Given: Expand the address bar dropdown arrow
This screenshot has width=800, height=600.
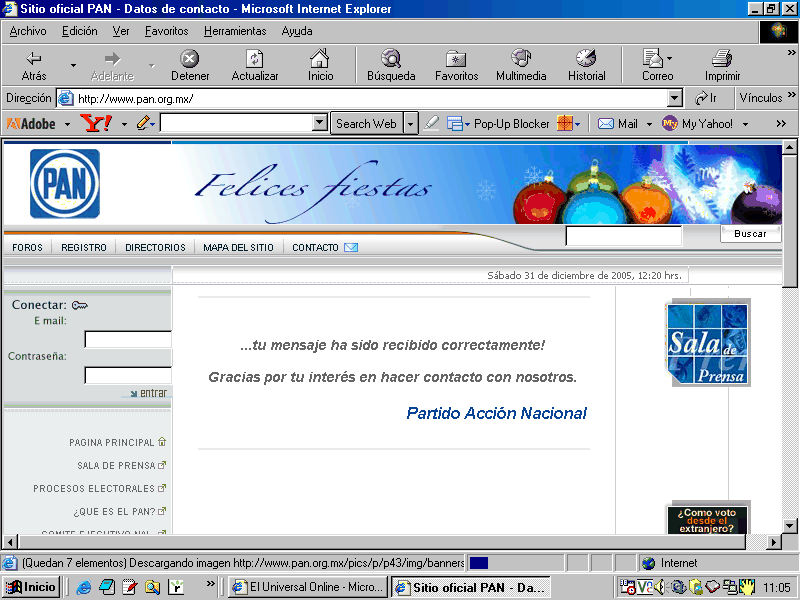Looking at the screenshot, I should pos(674,98).
